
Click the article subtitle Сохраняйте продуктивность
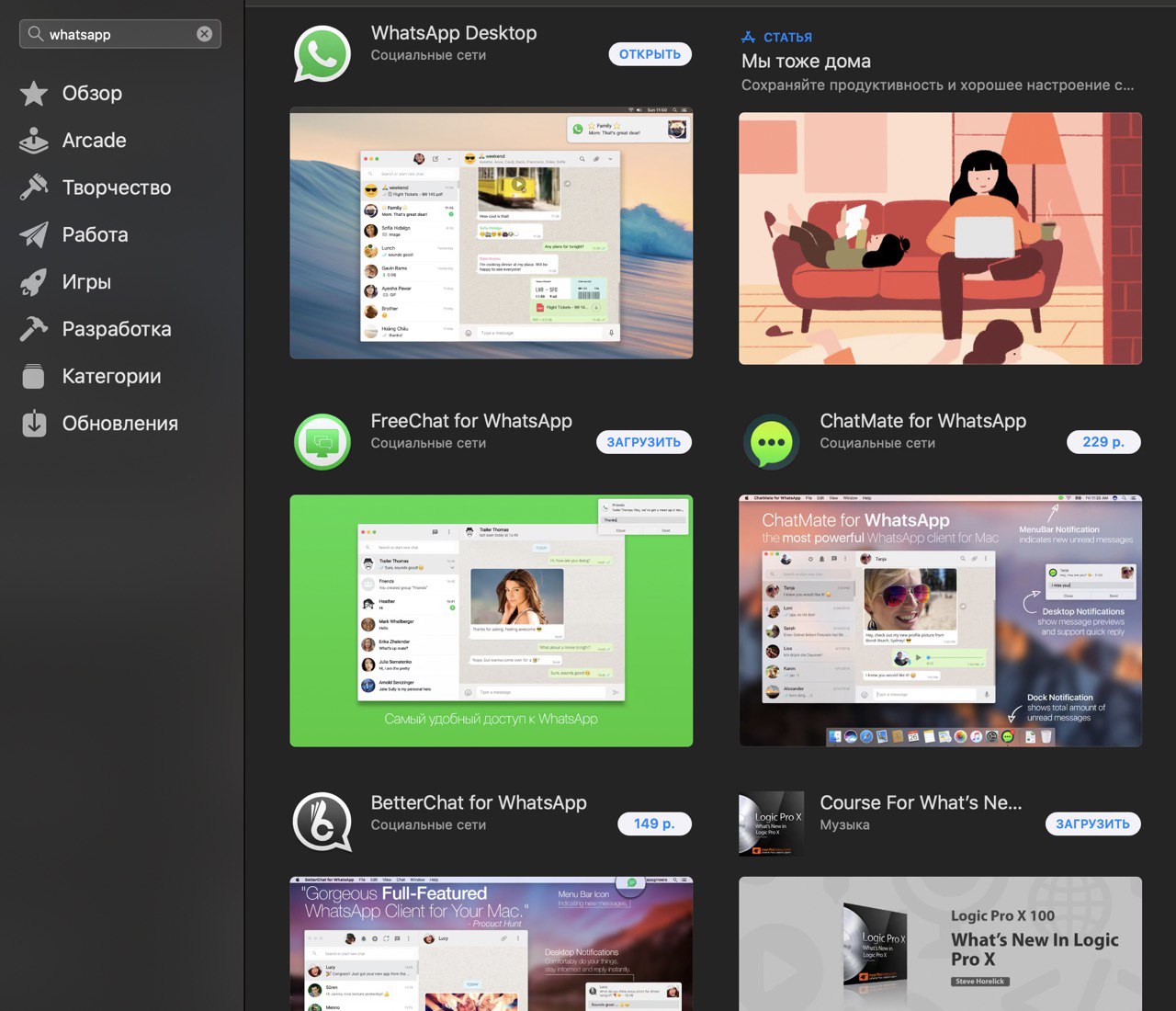(x=937, y=85)
